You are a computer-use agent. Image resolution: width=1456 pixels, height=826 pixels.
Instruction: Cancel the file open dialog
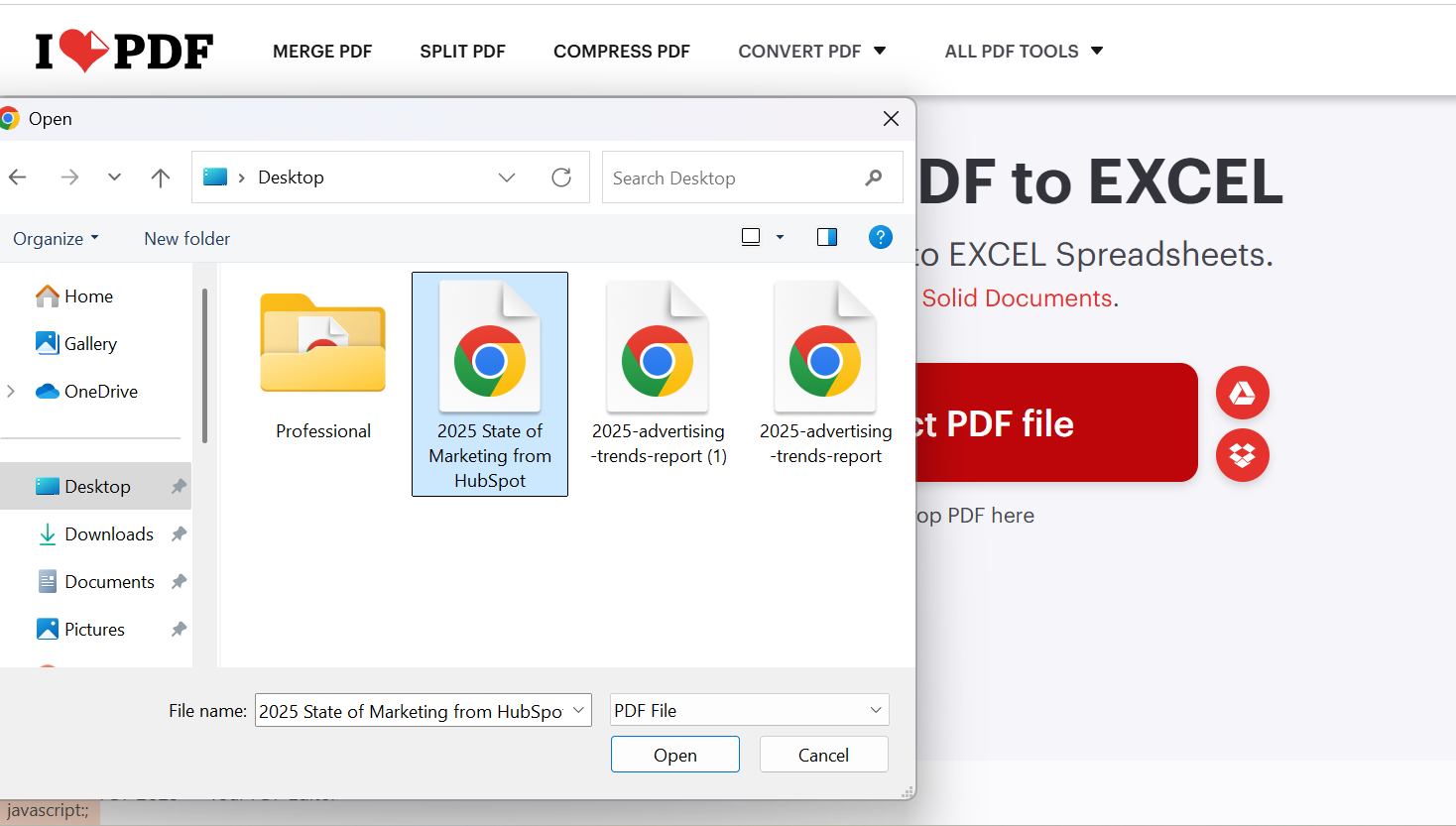point(823,754)
